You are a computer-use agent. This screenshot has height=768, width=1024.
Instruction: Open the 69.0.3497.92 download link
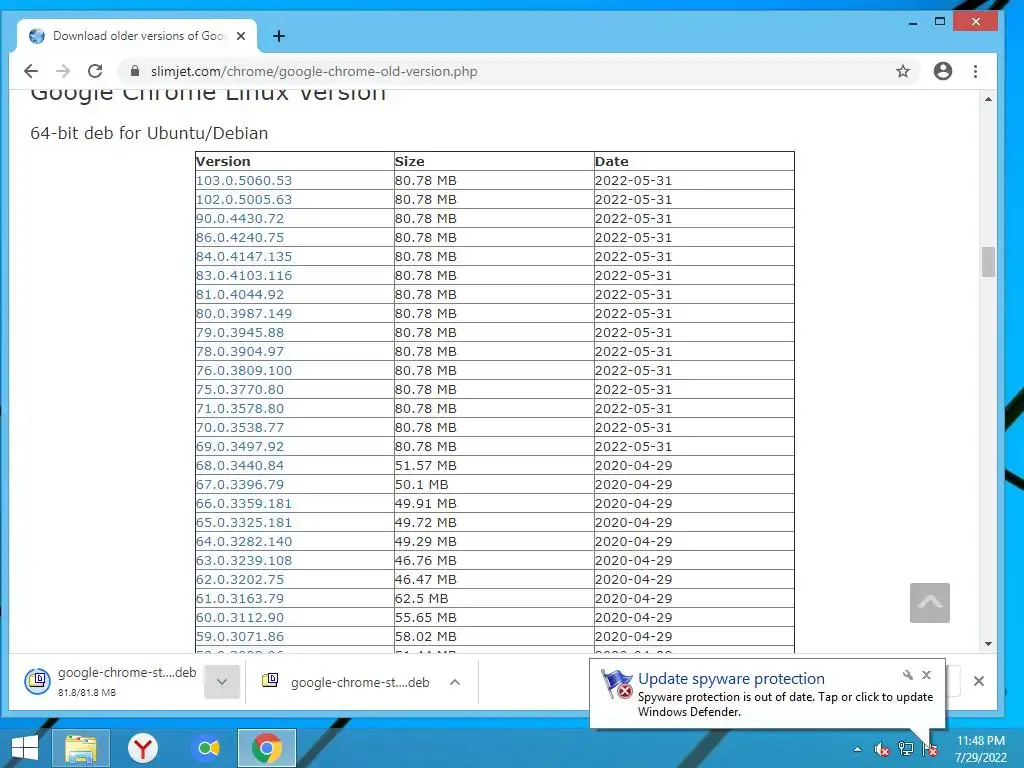click(x=240, y=446)
